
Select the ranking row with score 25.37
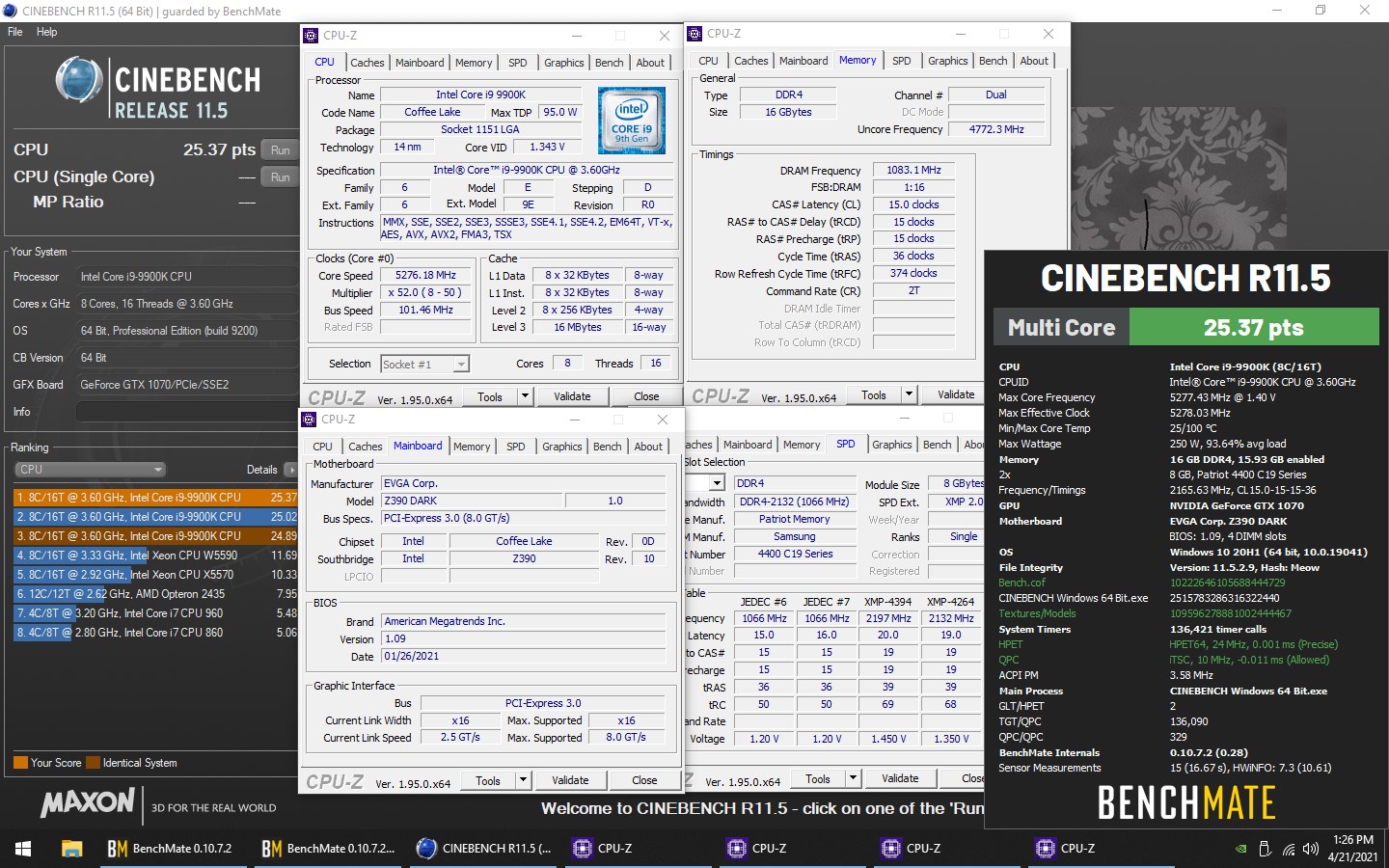[155, 498]
